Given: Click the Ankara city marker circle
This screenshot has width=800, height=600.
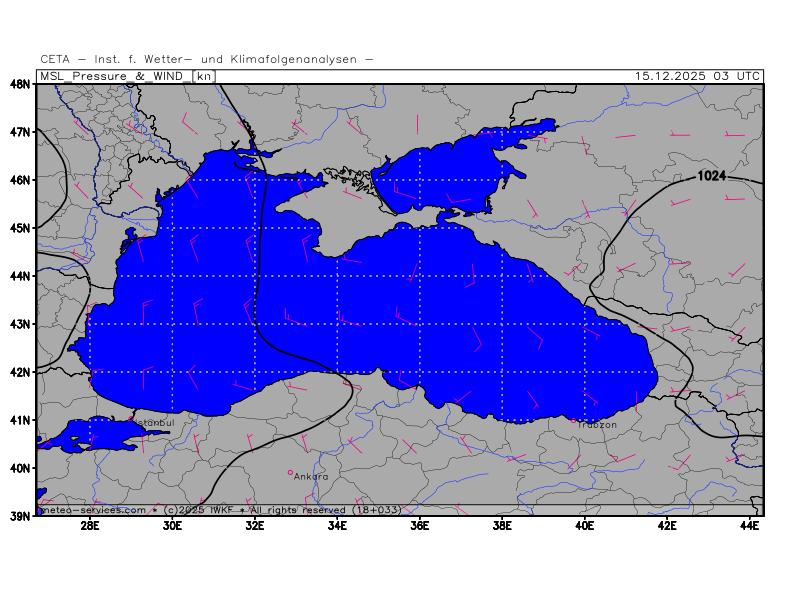Looking at the screenshot, I should (290, 472).
